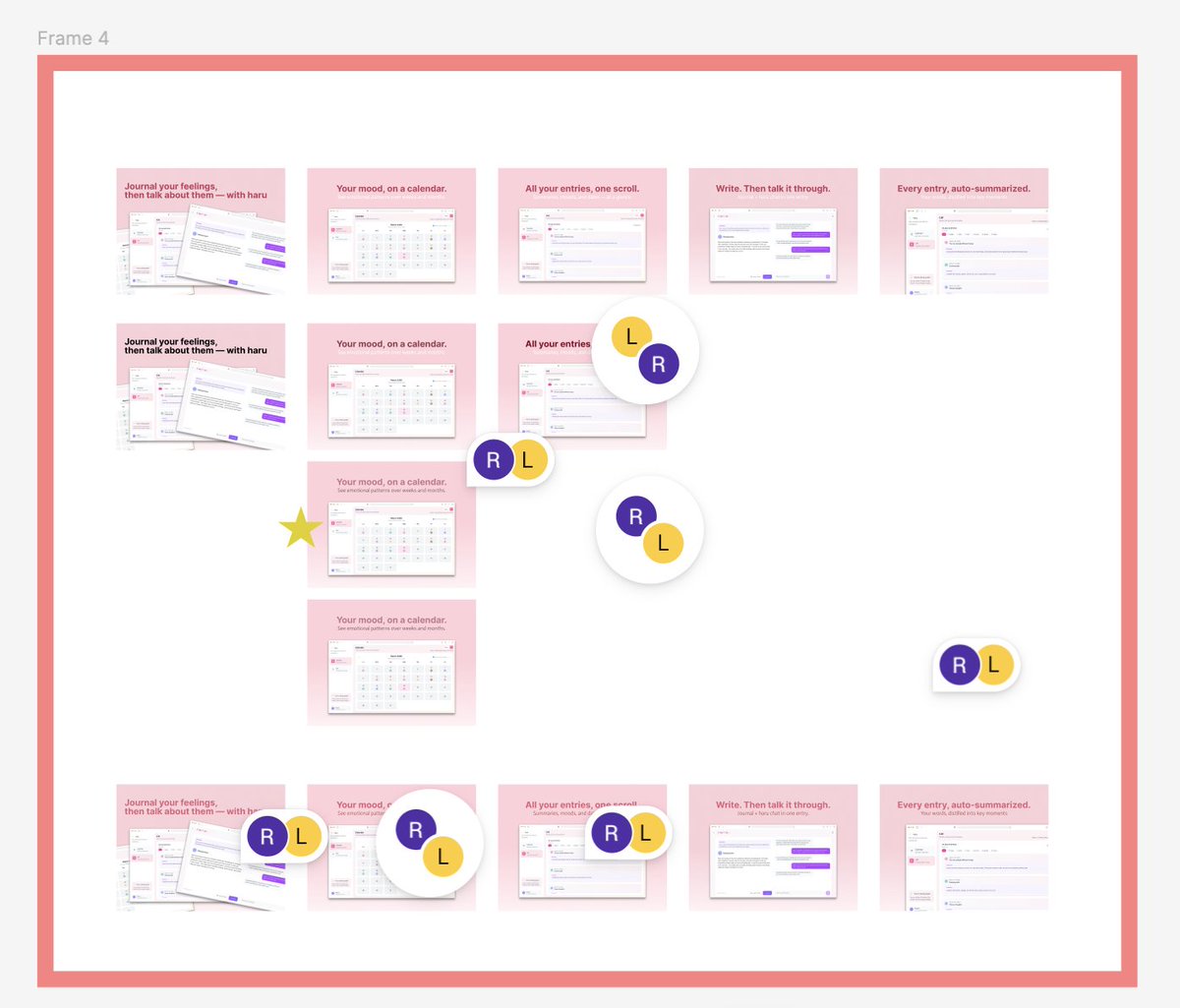1180x1008 pixels.
Task: Select second-row Your mood, on a calendar thumbnail
Action: (391, 386)
